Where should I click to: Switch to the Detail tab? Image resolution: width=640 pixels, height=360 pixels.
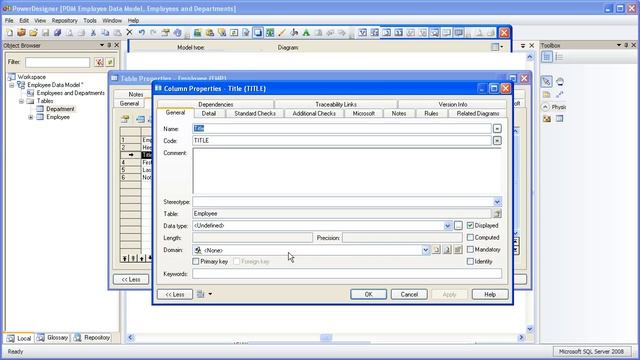[x=209, y=113]
